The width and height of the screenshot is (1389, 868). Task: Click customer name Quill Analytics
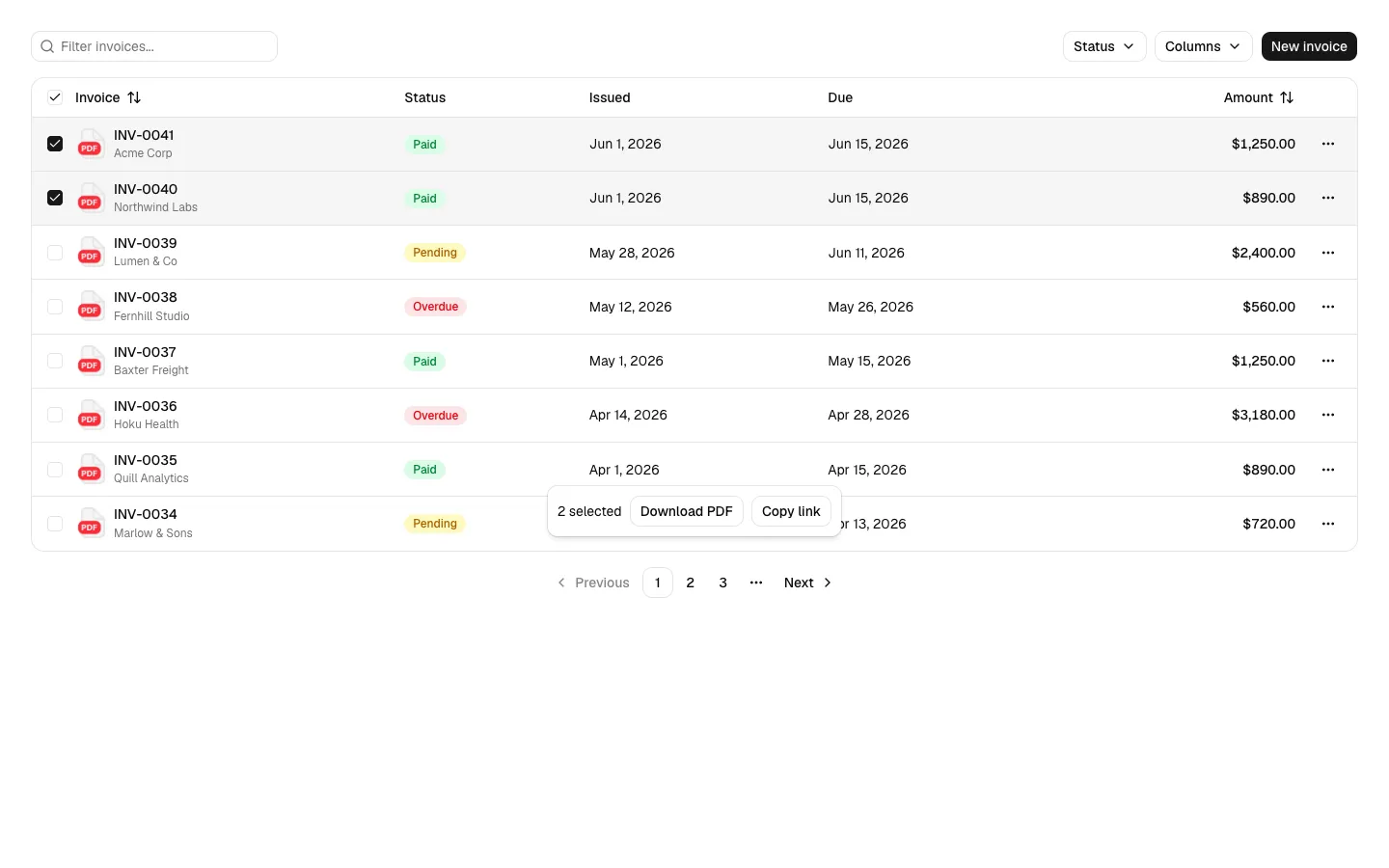[x=151, y=478]
